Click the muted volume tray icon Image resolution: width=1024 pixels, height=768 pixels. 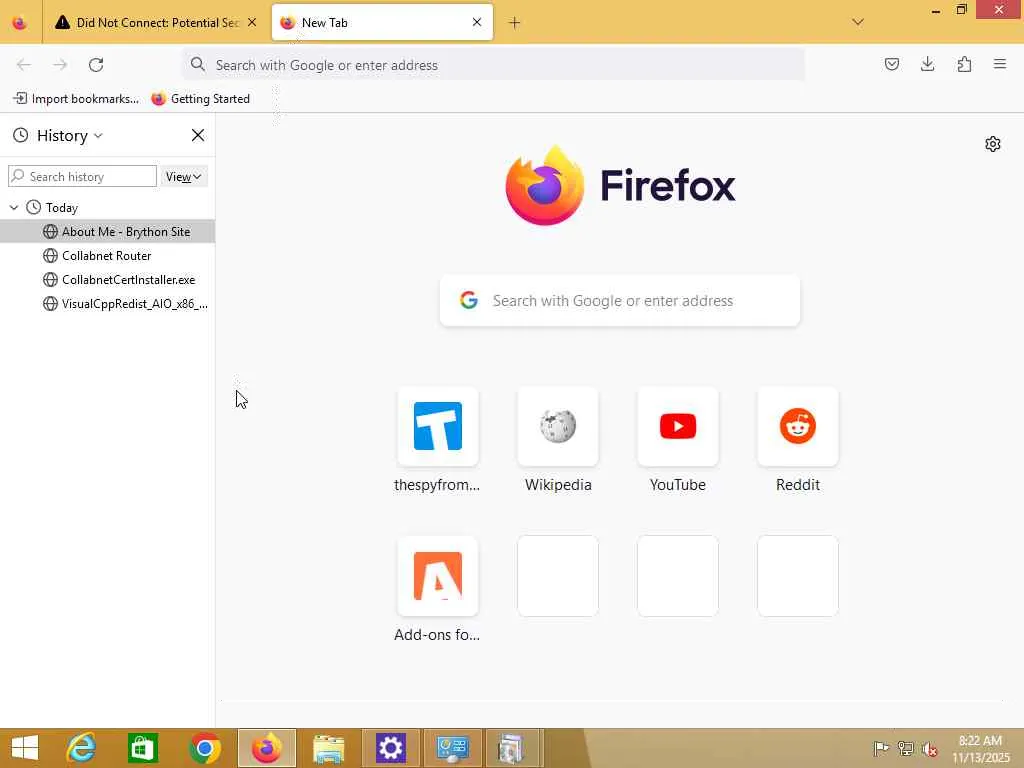(x=929, y=748)
